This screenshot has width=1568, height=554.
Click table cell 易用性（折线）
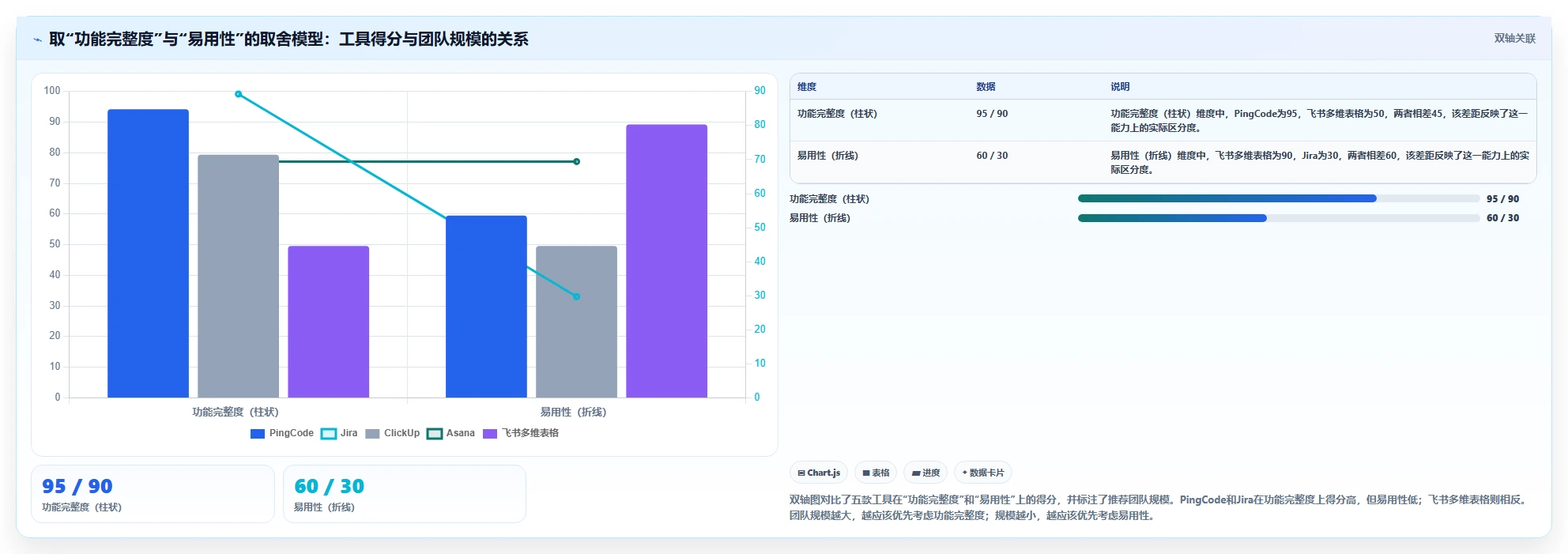point(827,156)
